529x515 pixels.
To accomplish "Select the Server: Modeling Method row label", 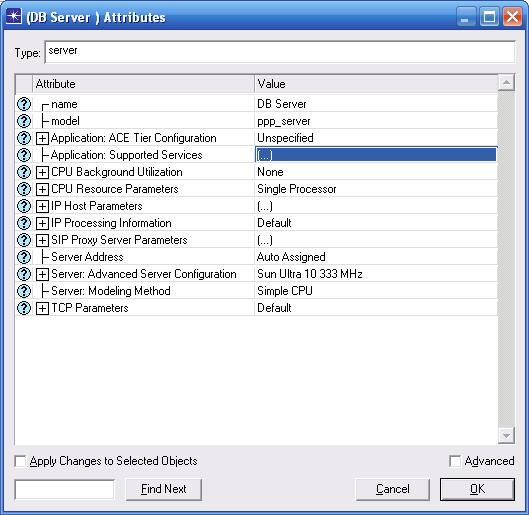I will coord(111,291).
